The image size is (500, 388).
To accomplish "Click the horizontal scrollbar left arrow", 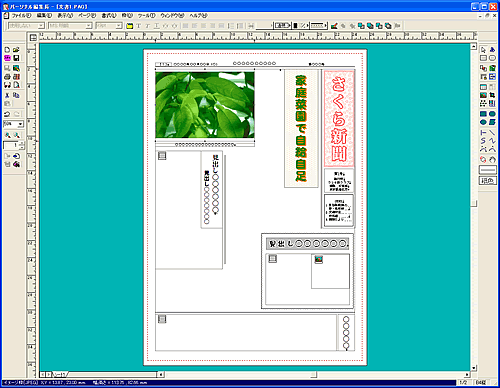I will 160,375.
